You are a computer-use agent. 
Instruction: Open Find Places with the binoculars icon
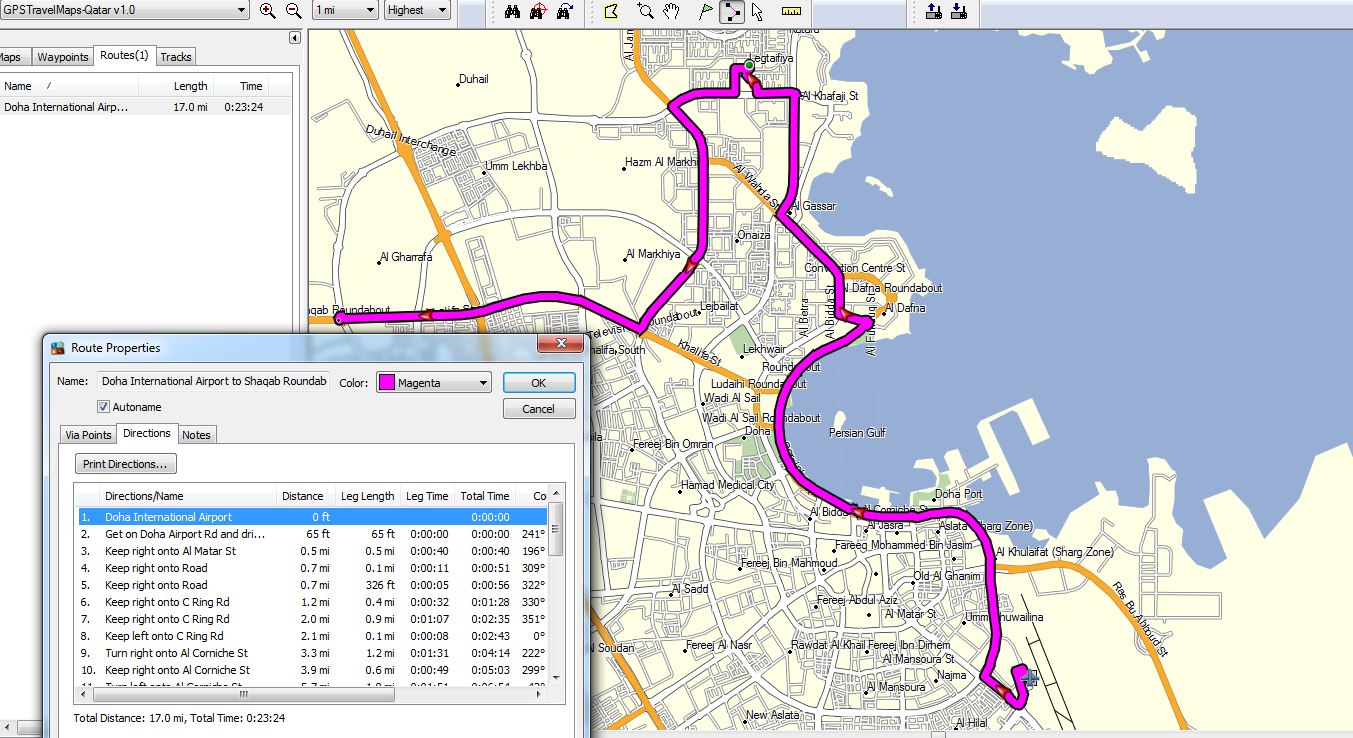pyautogui.click(x=513, y=12)
